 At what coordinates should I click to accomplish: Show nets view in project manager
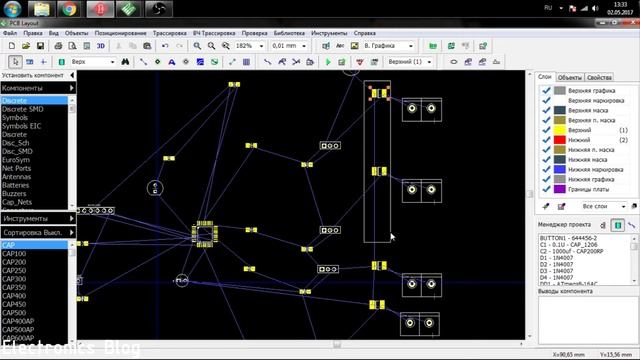click(x=632, y=225)
